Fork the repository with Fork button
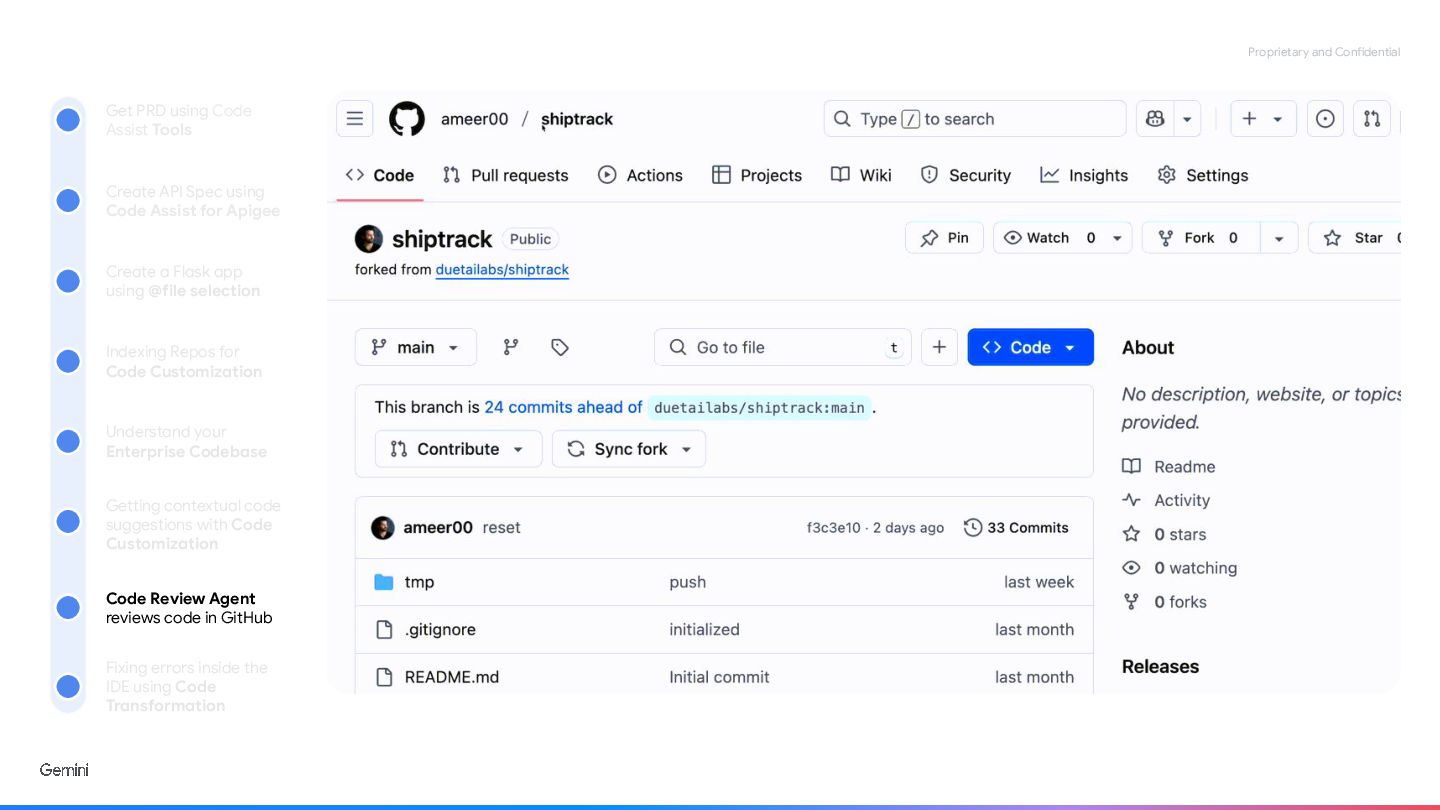Viewport: 1440px width, 810px height. [x=1200, y=238]
